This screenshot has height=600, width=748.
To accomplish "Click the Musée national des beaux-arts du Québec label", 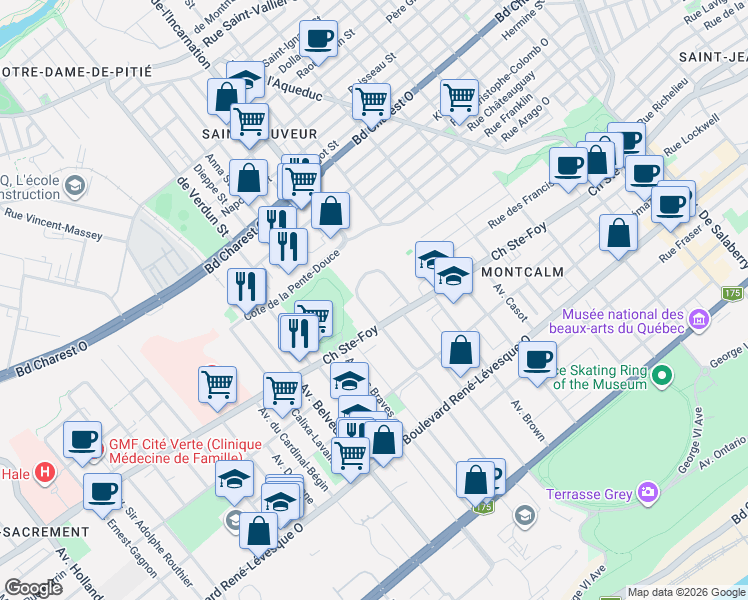I will tap(617, 321).
